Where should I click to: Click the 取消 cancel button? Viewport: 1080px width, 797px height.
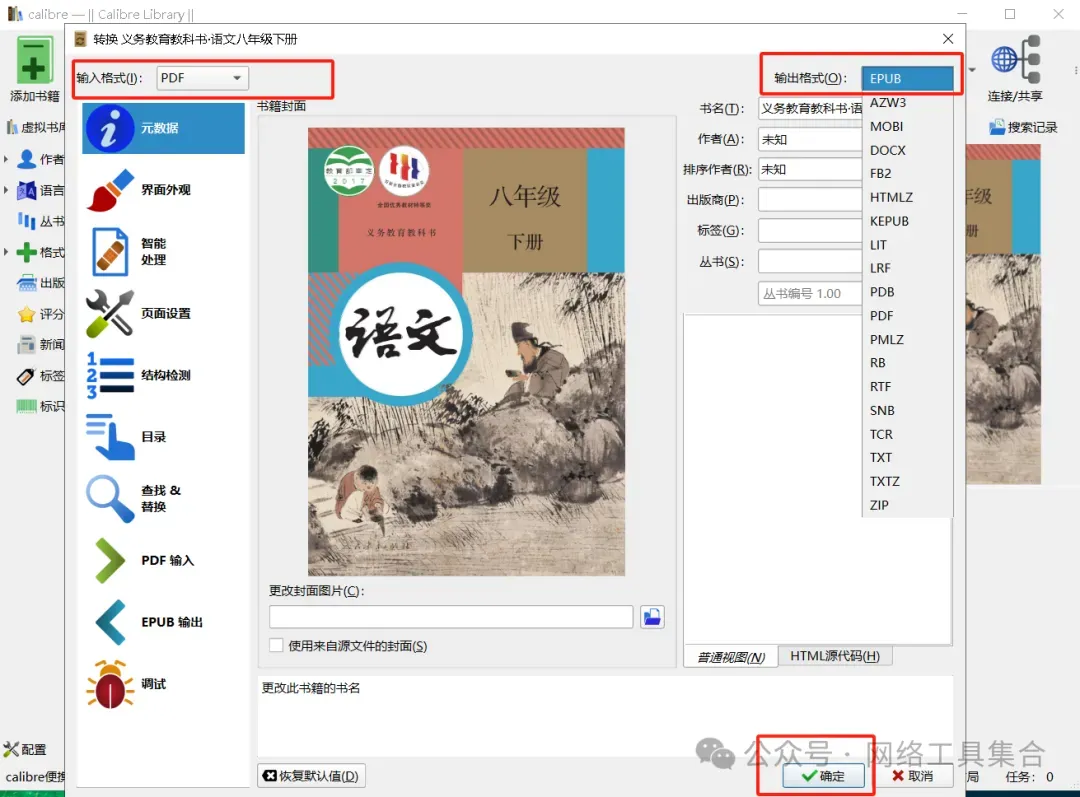click(x=912, y=776)
